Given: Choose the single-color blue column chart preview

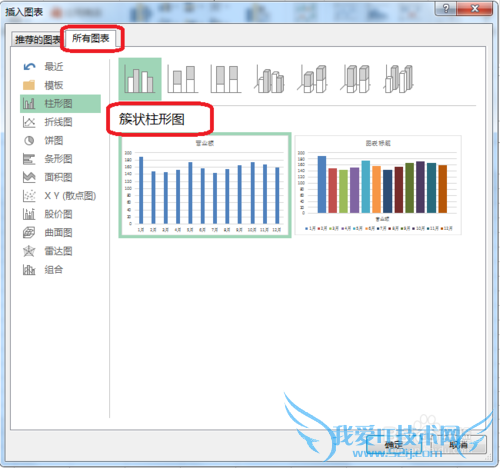Looking at the screenshot, I should (x=205, y=185).
